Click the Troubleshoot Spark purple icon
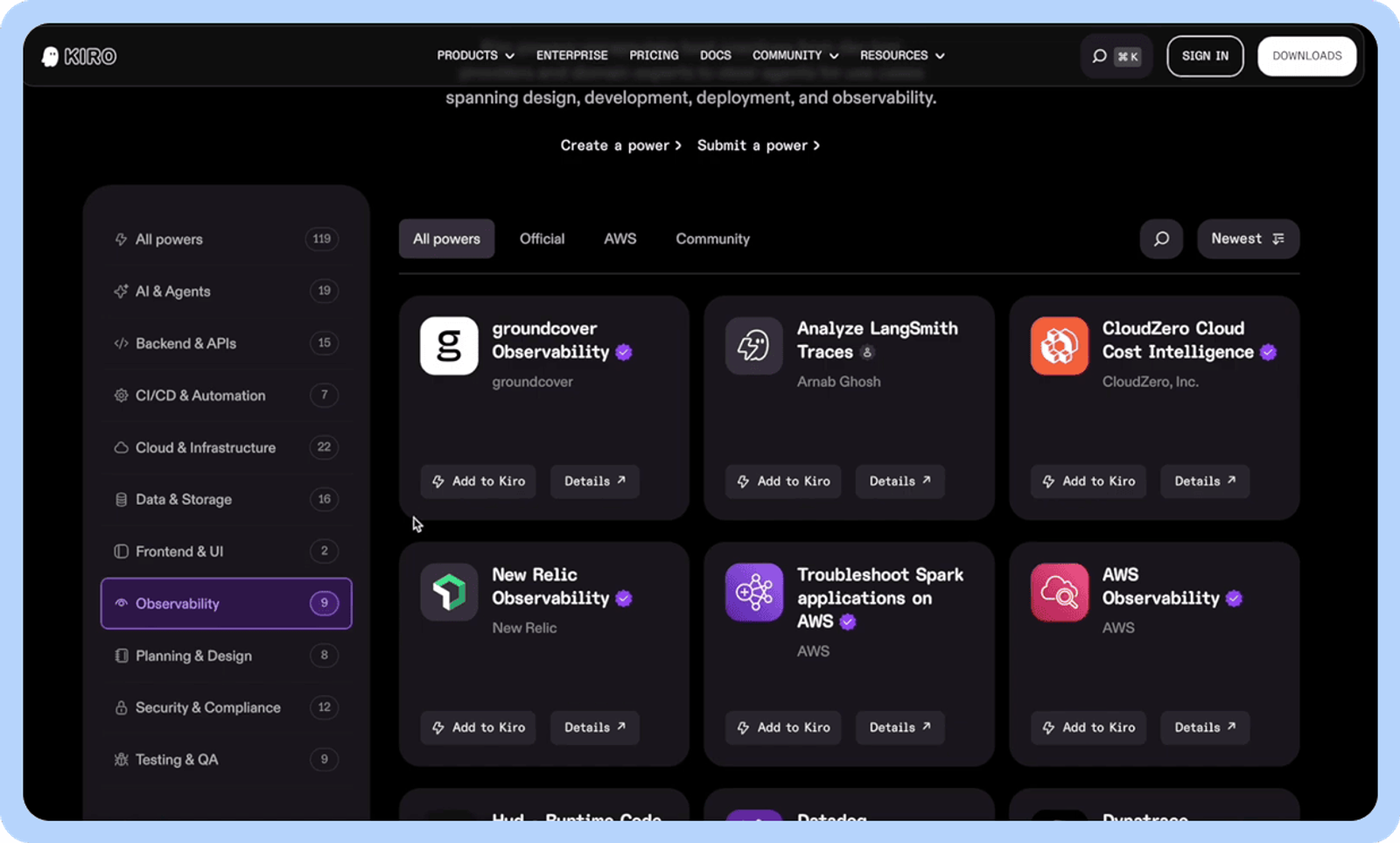The height and width of the screenshot is (843, 1400). [x=753, y=592]
